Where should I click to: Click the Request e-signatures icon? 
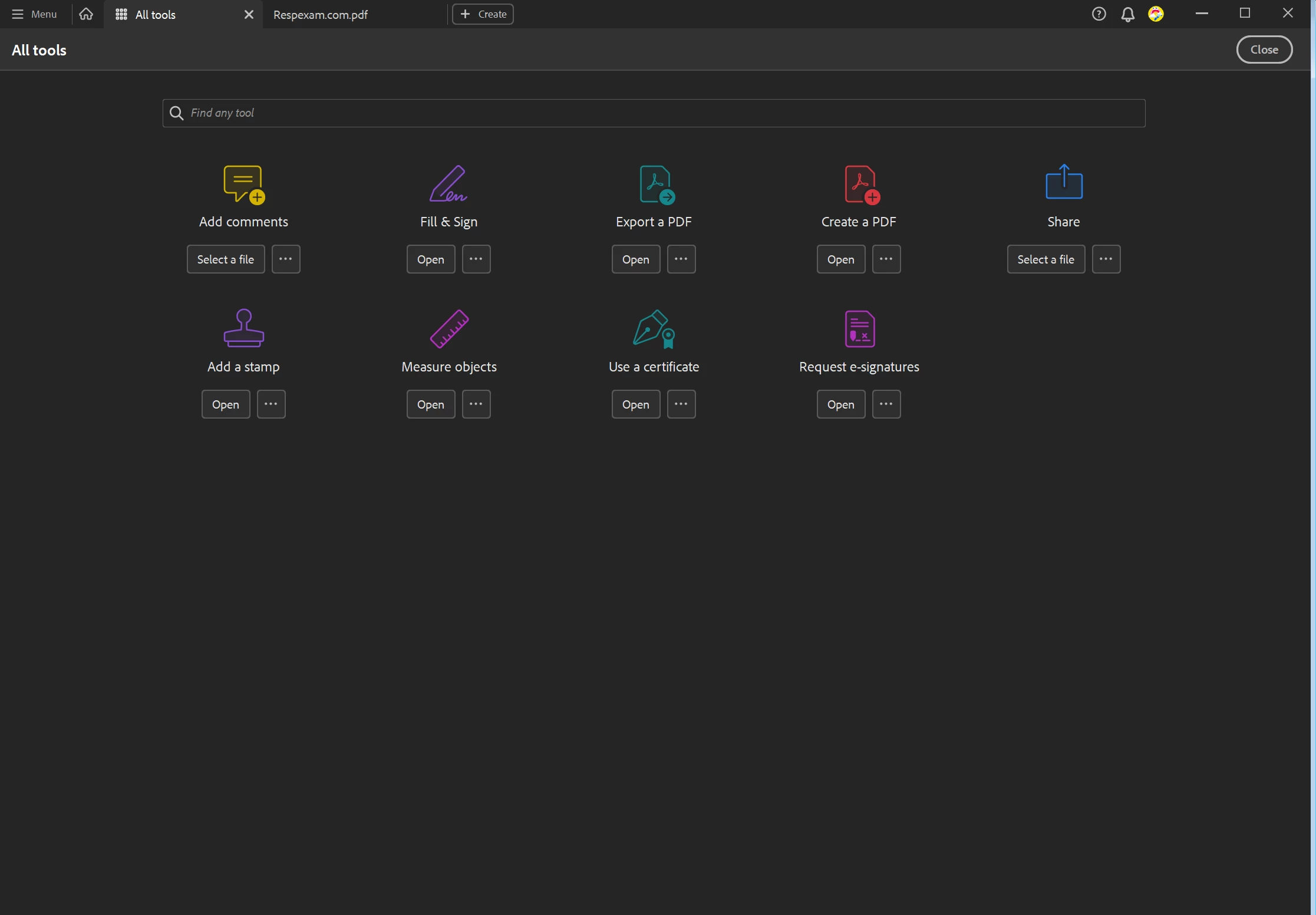click(859, 328)
